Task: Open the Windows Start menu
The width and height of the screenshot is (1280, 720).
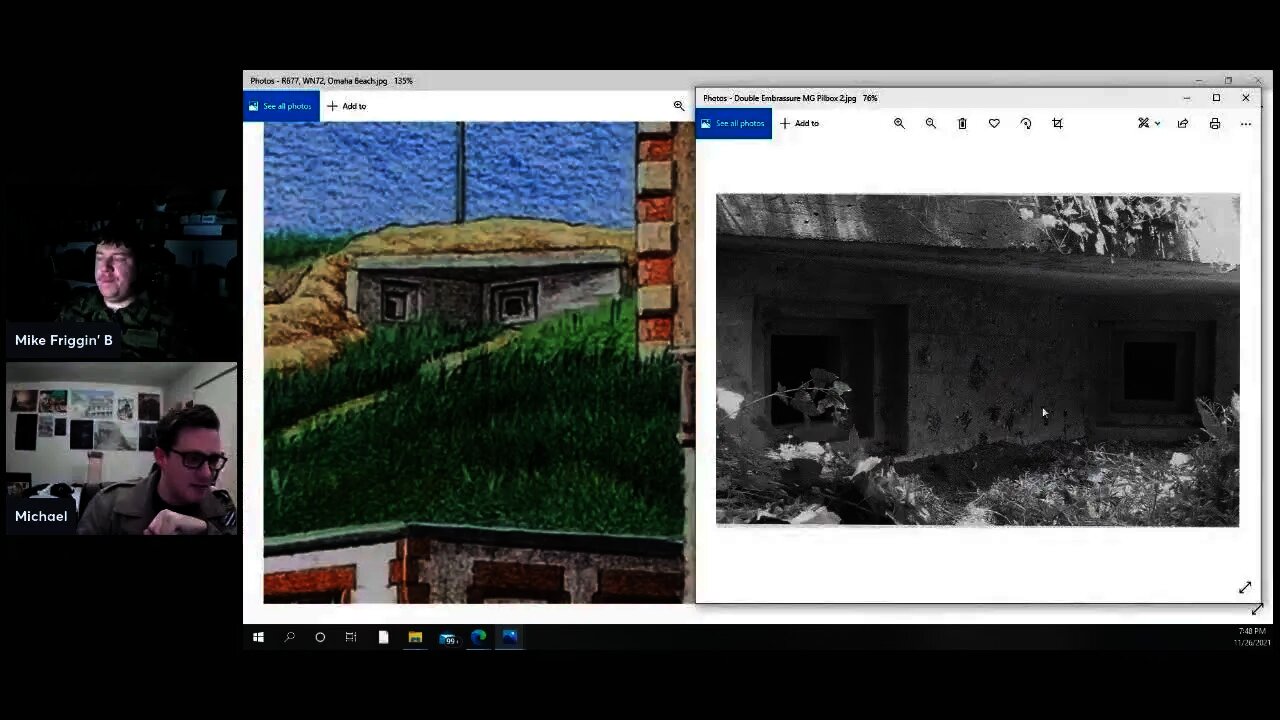Action: coord(258,637)
